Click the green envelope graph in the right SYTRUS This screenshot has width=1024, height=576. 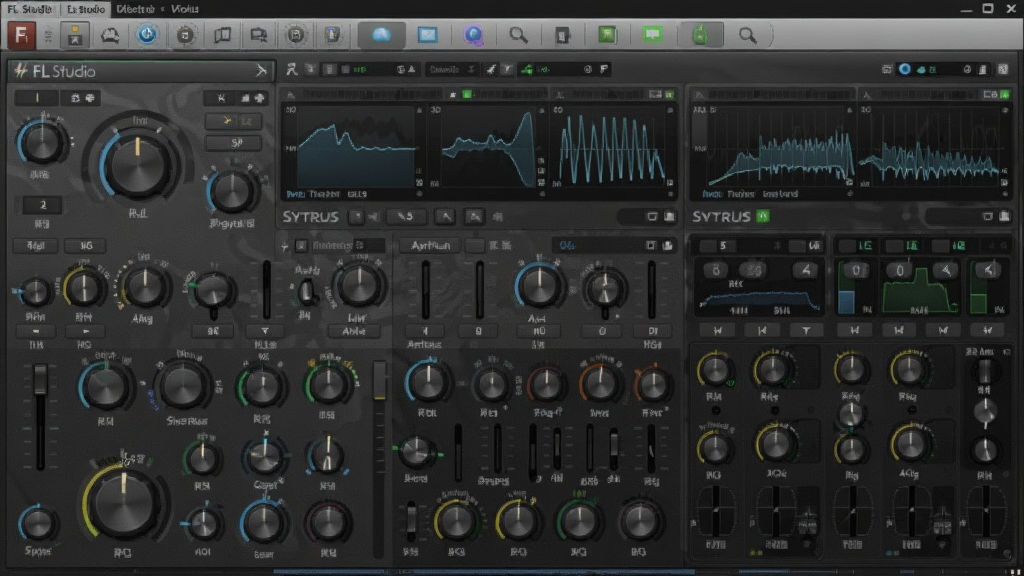pyautogui.click(x=918, y=291)
